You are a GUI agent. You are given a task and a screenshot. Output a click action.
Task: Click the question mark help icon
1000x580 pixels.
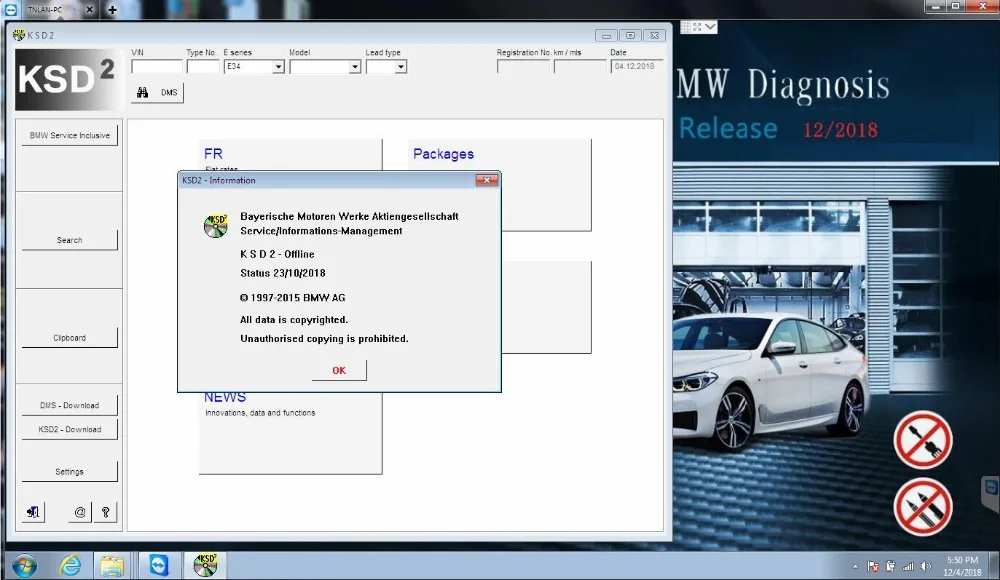106,512
